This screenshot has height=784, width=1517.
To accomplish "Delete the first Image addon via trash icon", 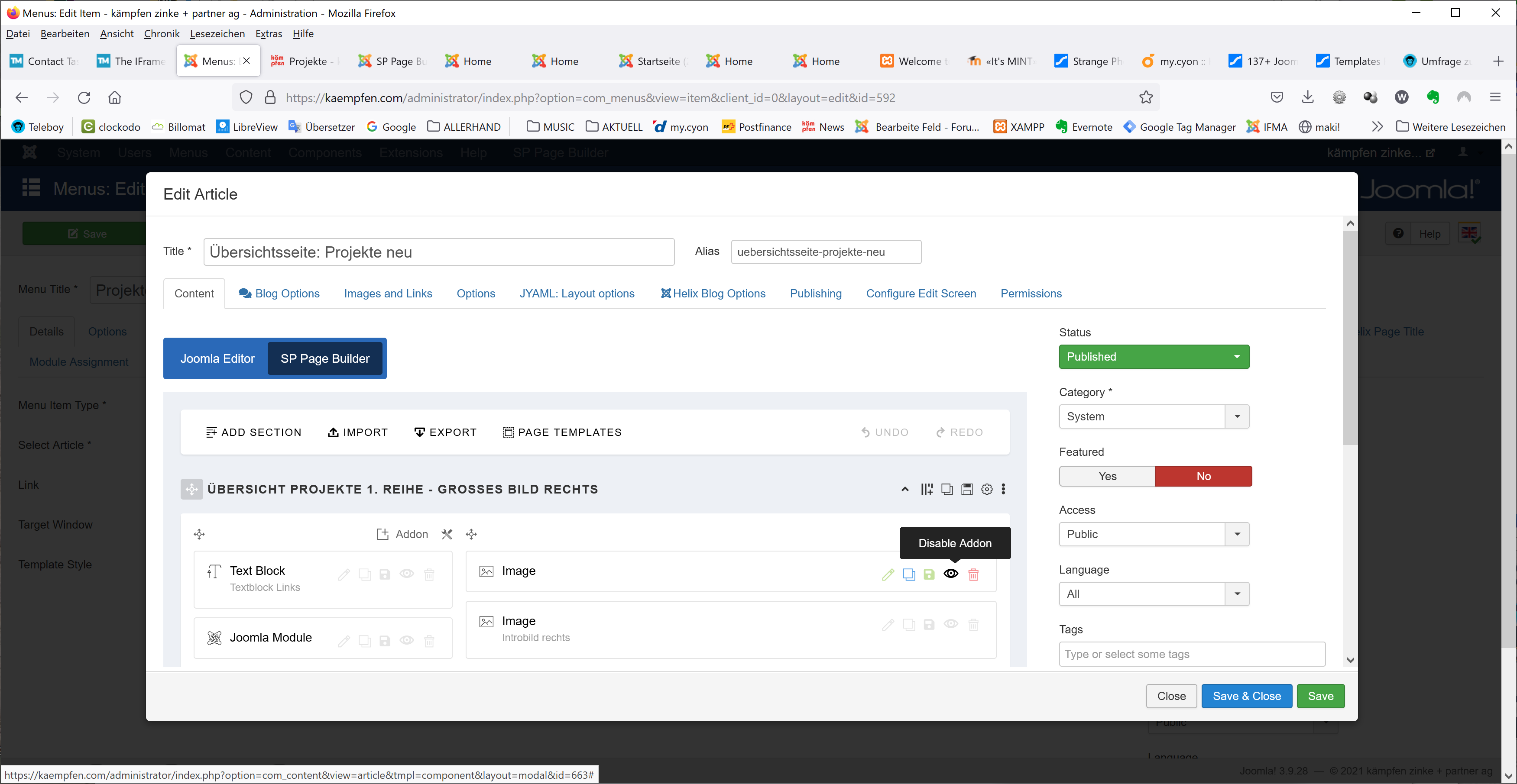I will [973, 574].
